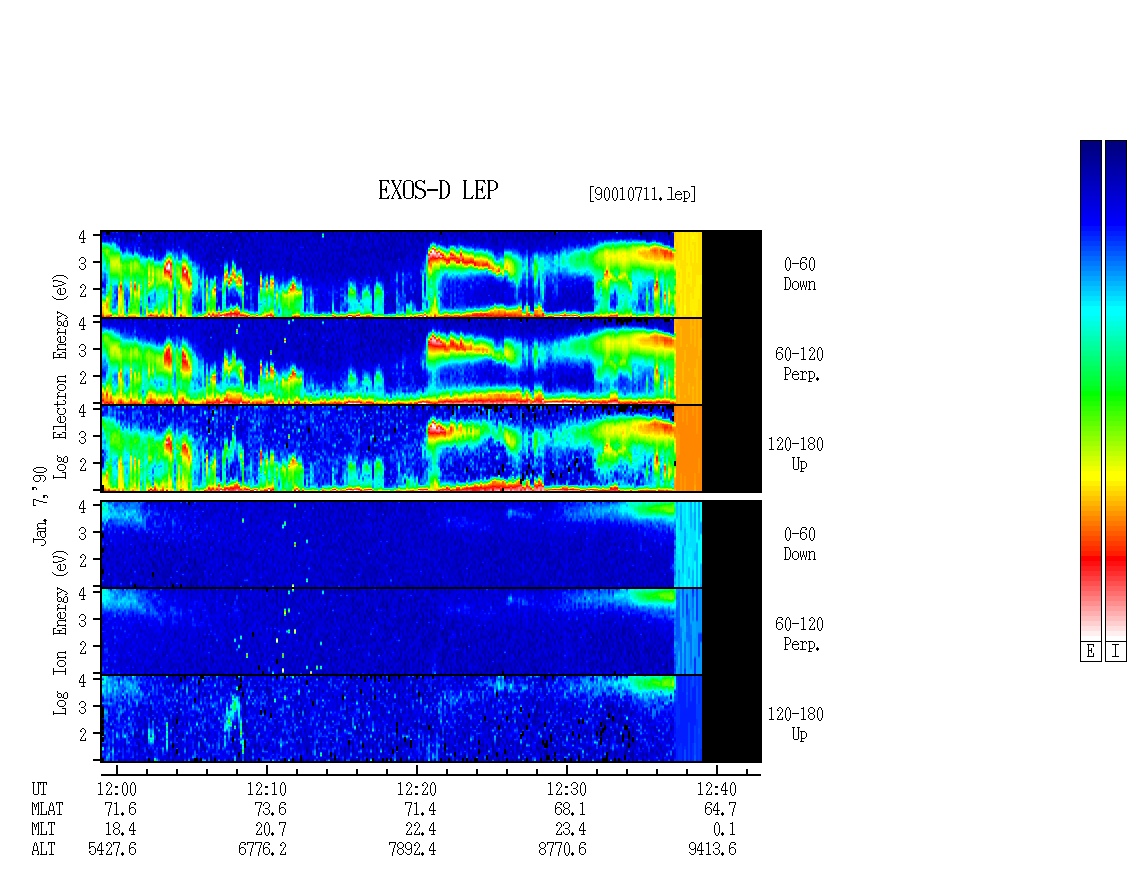
Task: Click the ion 60-120 Perp. spectrogram panel
Action: tap(431, 631)
